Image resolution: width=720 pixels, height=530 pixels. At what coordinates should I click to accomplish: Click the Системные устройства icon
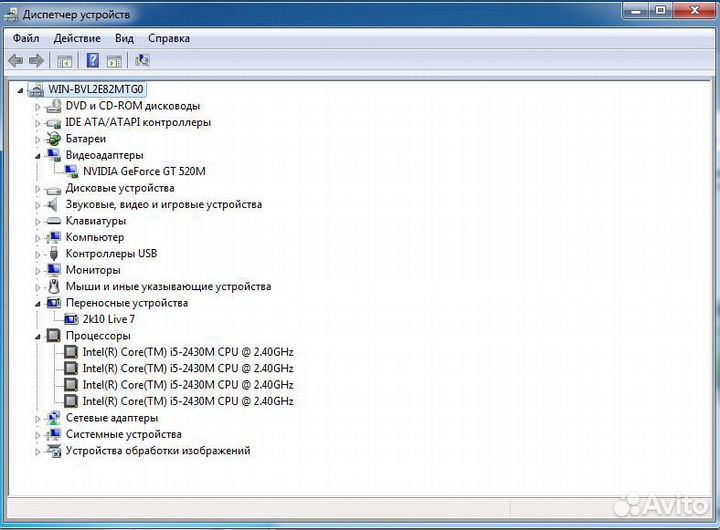click(54, 434)
